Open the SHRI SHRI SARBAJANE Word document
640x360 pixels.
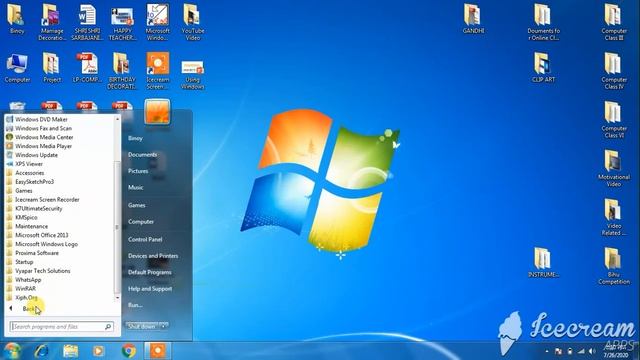pyautogui.click(x=87, y=22)
